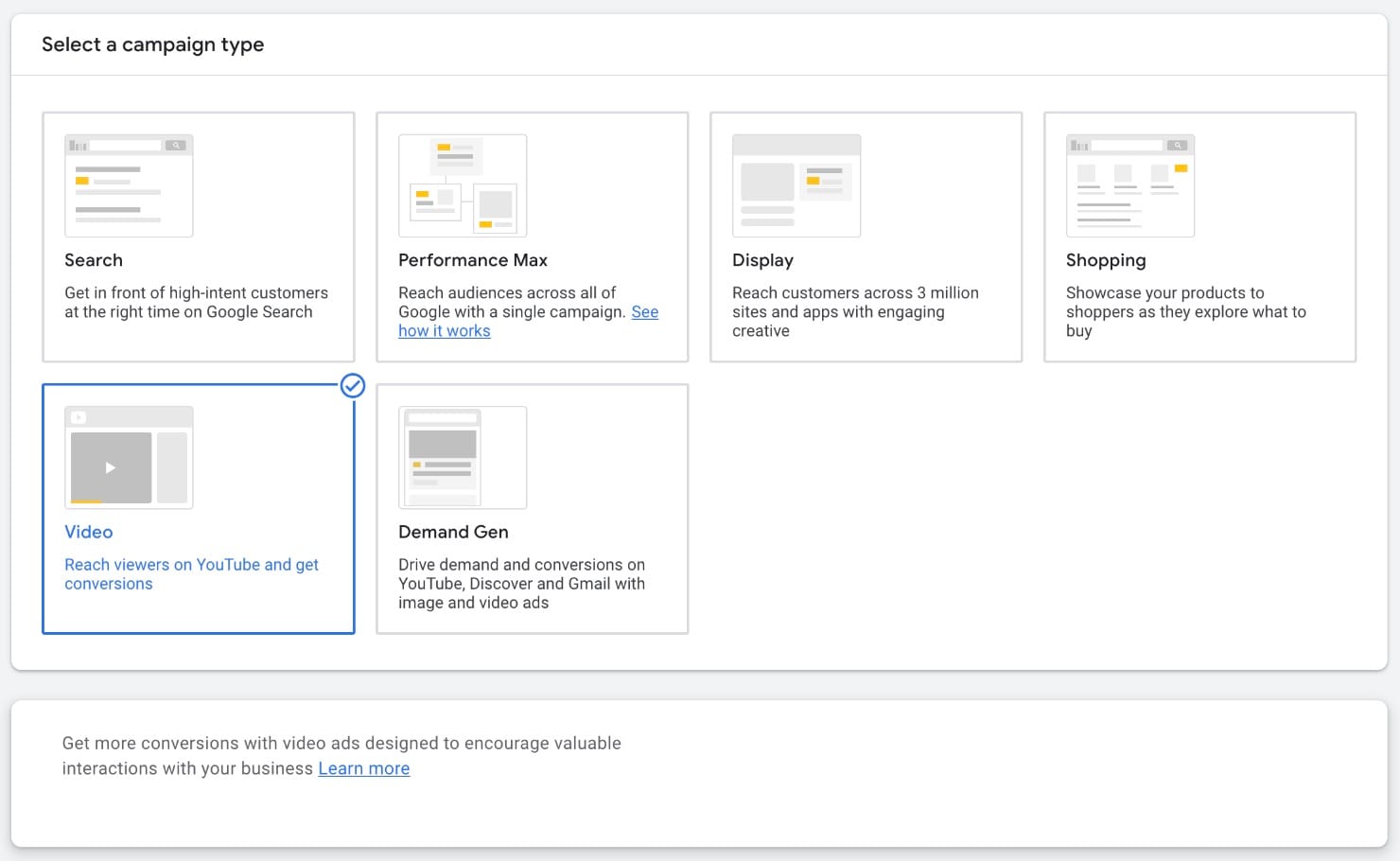
Task: Choose the Performance Max title
Action: coord(473,260)
